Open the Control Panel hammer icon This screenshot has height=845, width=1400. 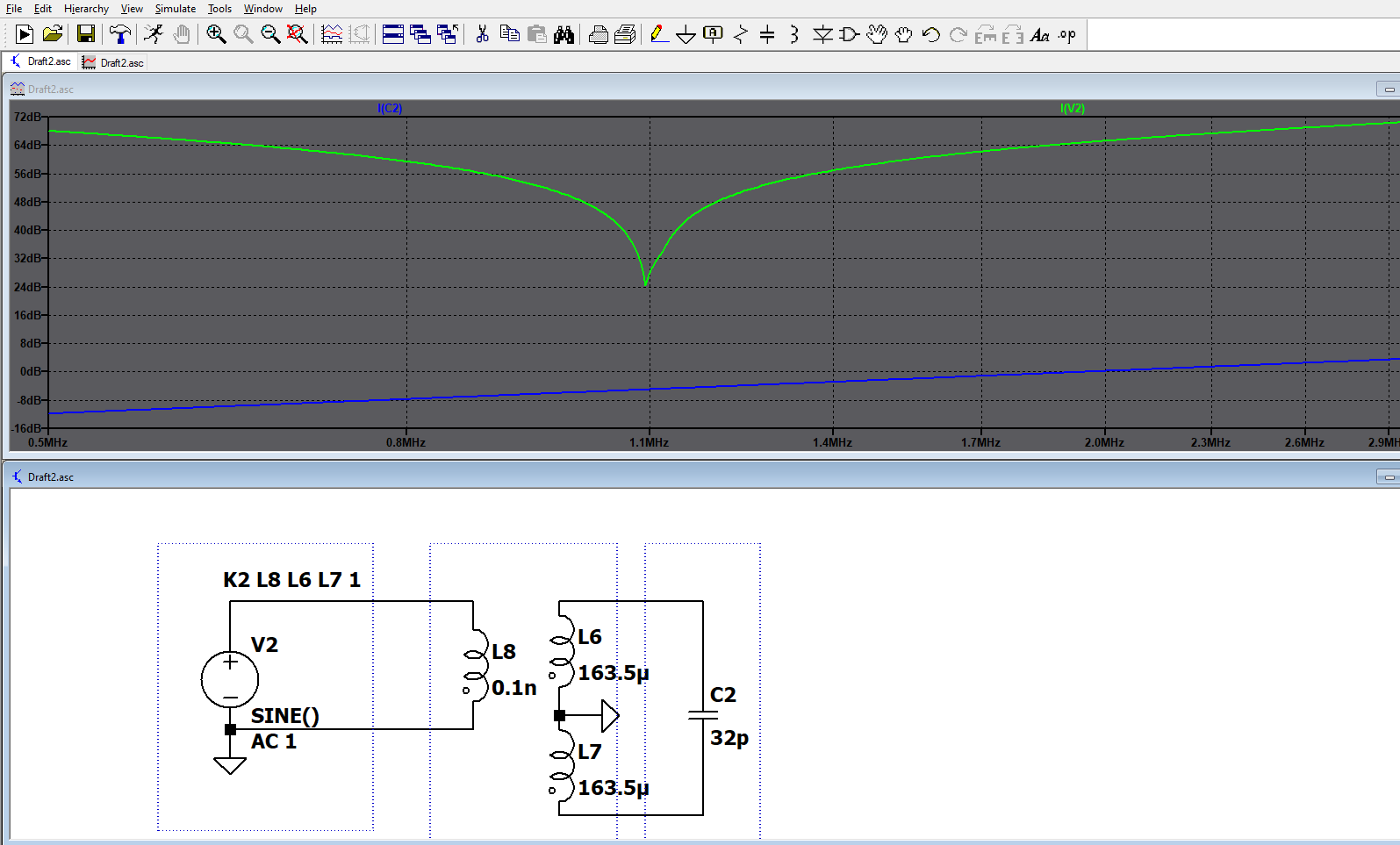(119, 34)
